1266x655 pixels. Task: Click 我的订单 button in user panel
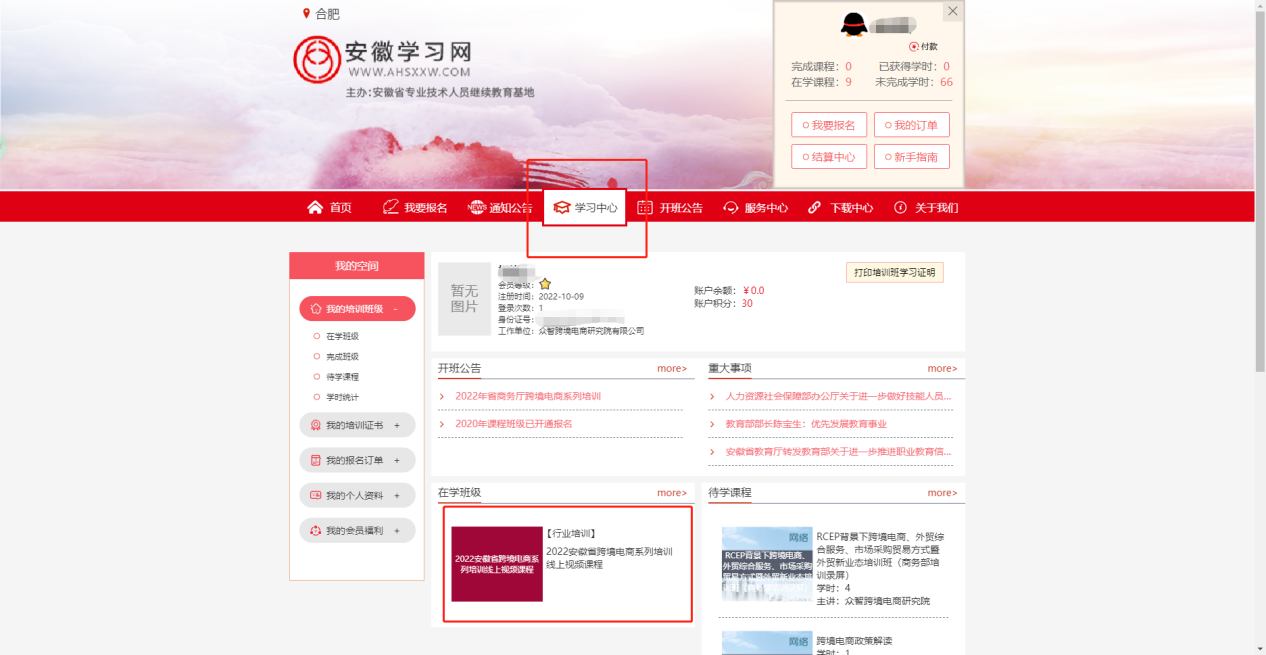pyautogui.click(x=912, y=125)
